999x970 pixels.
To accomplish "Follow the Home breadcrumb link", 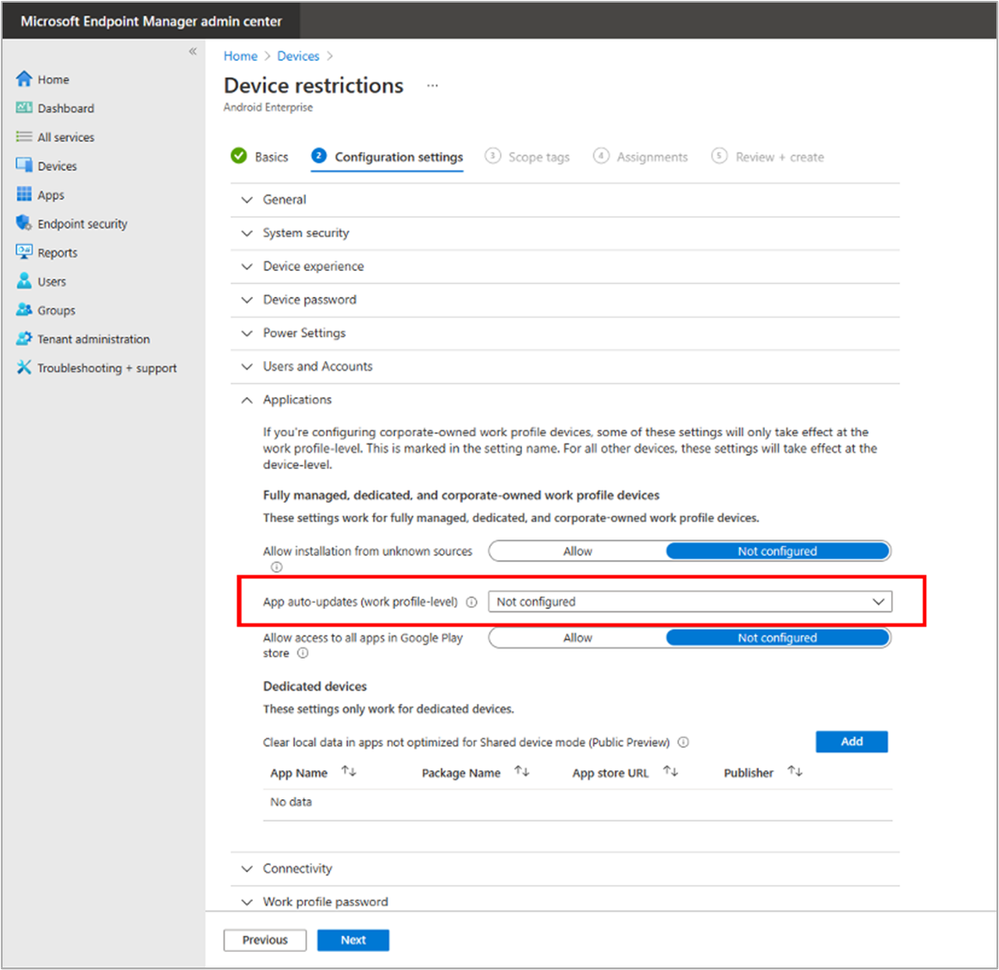I will coord(240,56).
